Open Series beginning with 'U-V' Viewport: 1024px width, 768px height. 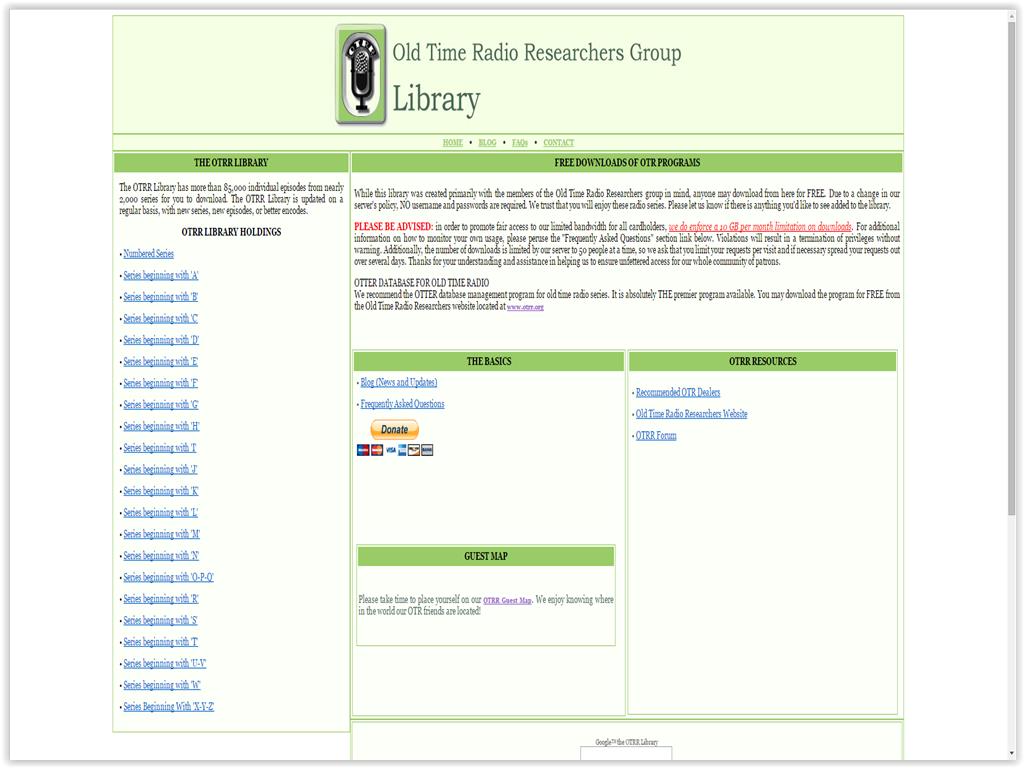point(165,663)
